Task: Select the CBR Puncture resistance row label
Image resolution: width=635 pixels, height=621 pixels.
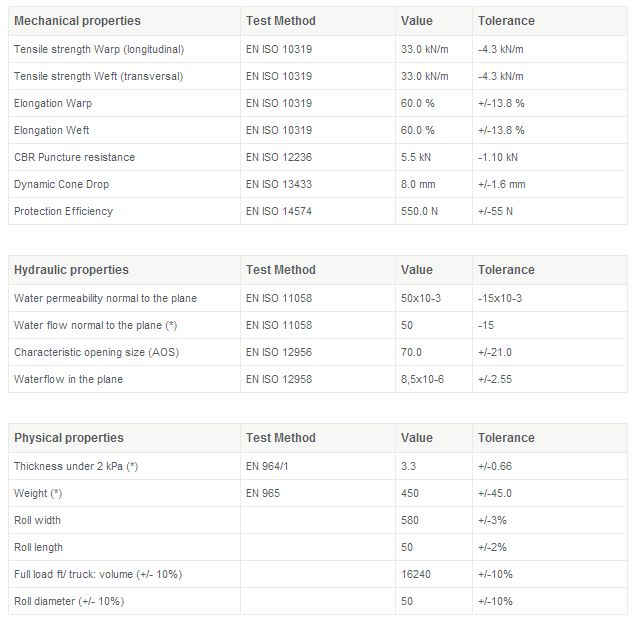Action: pos(74,157)
